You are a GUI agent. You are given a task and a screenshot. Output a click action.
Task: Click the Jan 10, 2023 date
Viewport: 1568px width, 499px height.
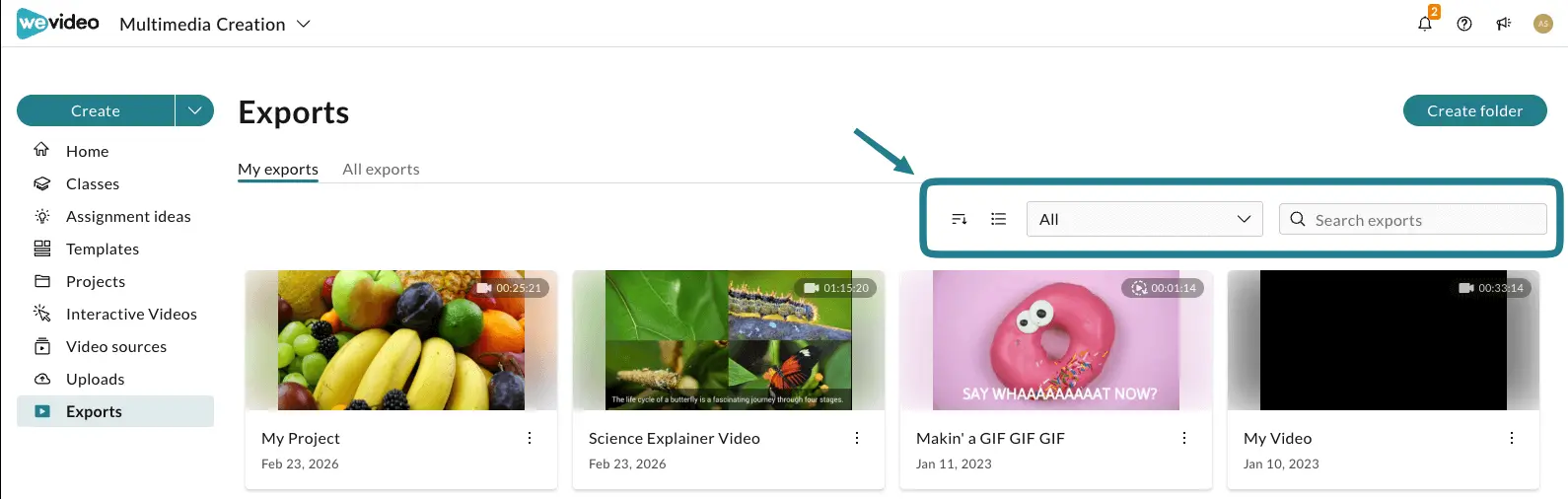[x=1281, y=463]
